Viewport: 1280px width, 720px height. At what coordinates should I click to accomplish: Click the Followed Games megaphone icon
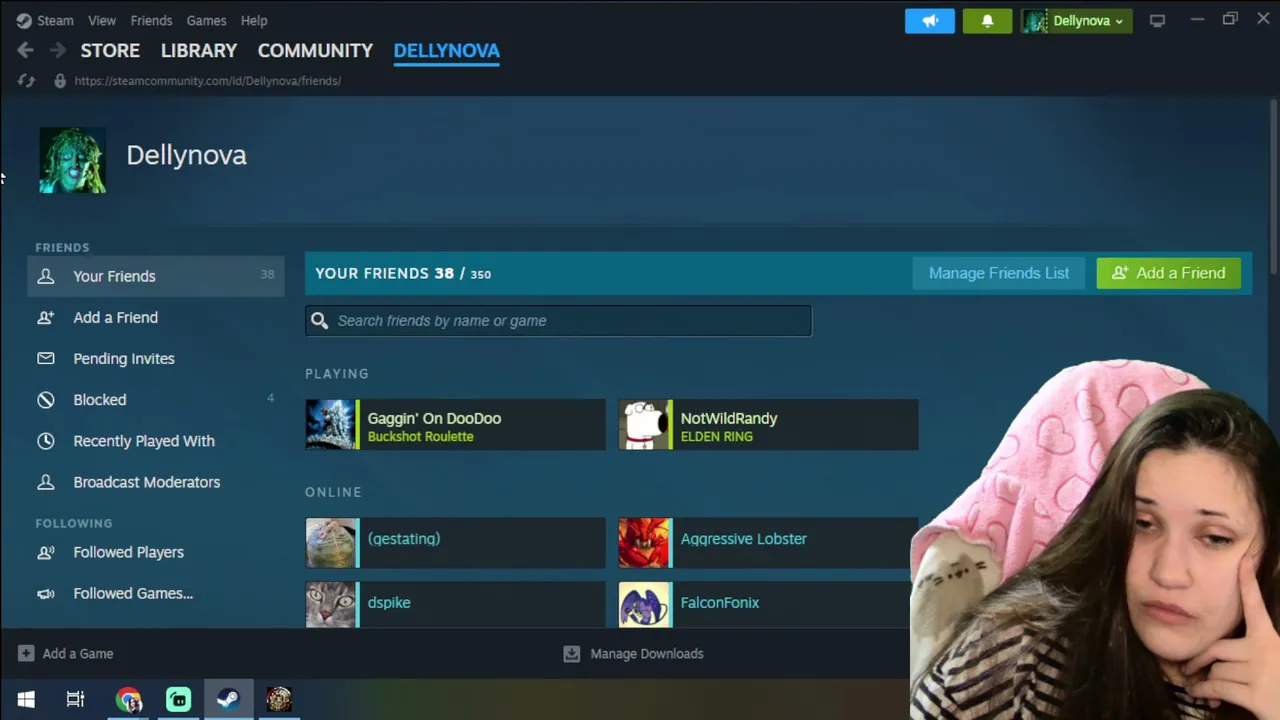(x=46, y=593)
